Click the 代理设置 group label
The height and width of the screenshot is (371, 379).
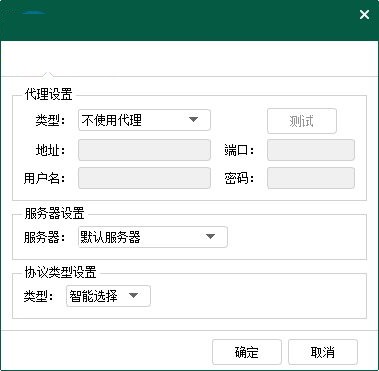point(48,95)
